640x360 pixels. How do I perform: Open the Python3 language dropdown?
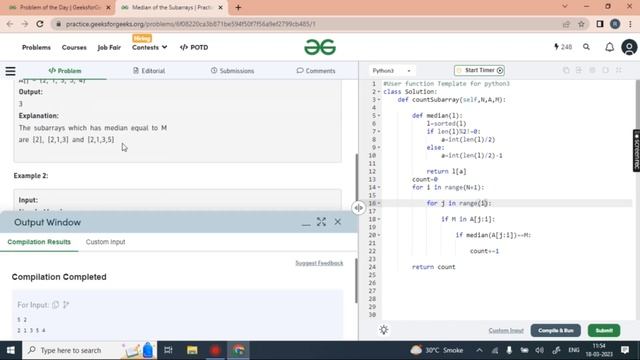coord(391,71)
